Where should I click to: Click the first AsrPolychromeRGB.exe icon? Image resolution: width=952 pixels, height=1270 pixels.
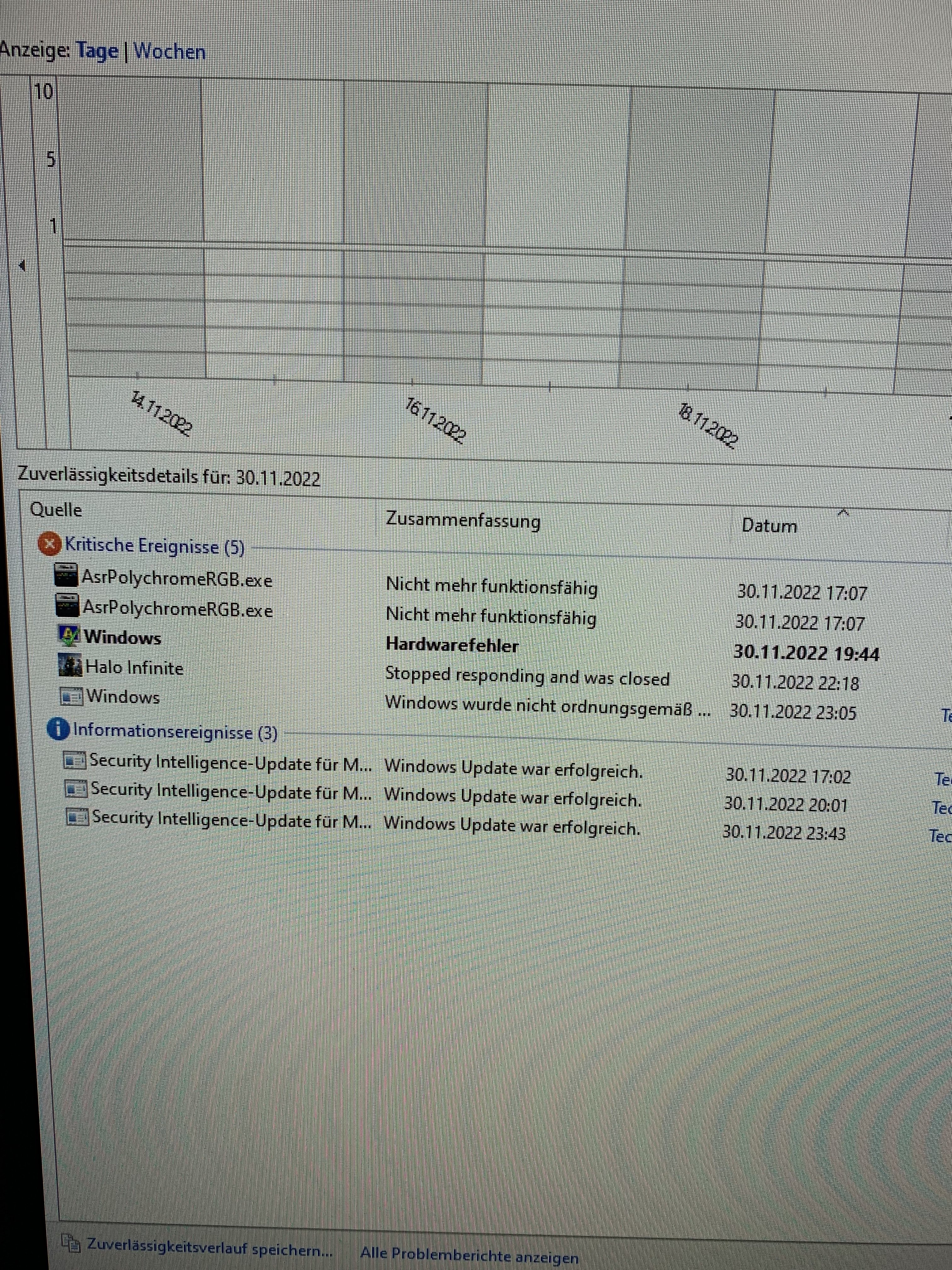(66, 575)
